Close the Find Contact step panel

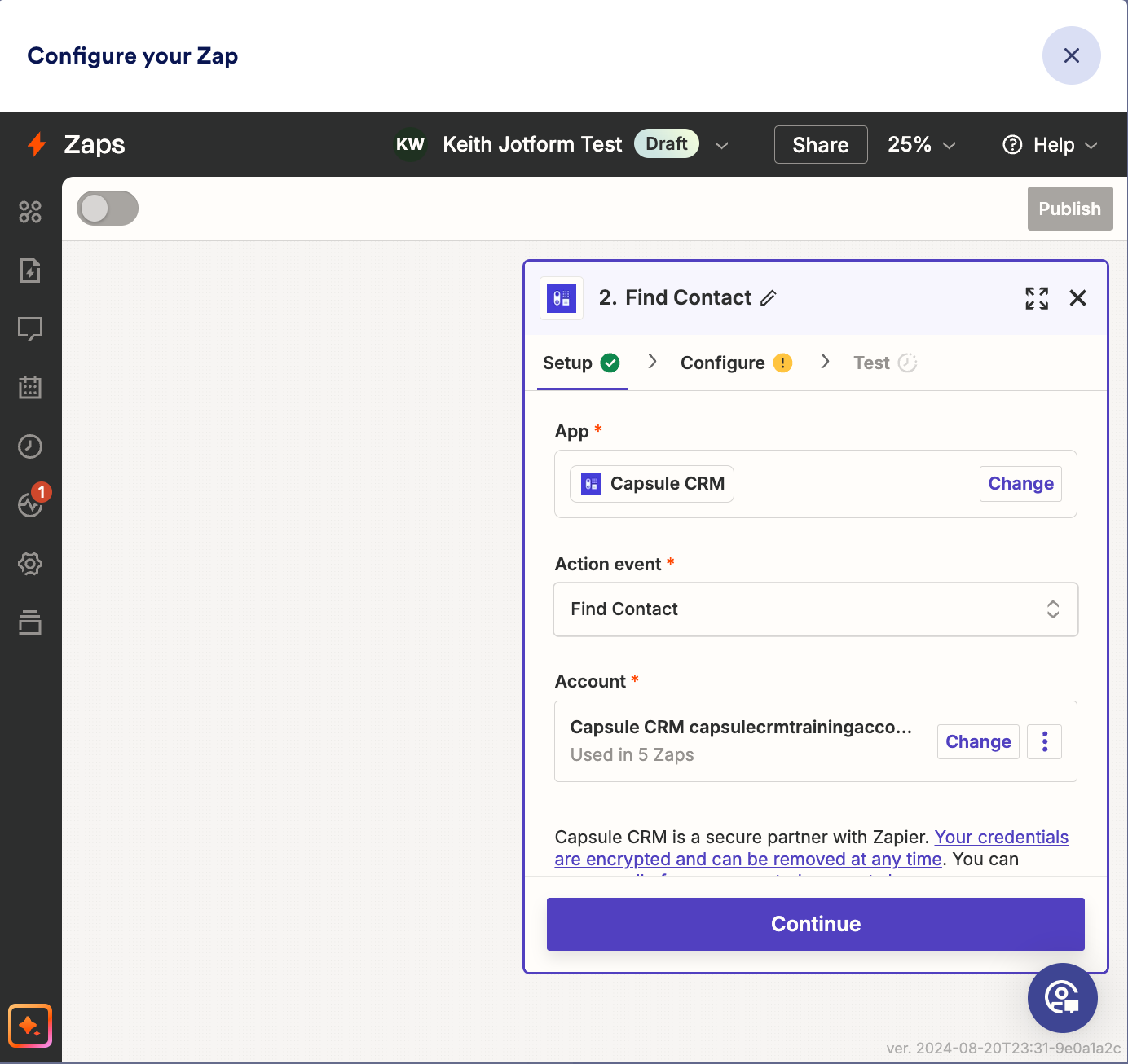pyautogui.click(x=1077, y=298)
